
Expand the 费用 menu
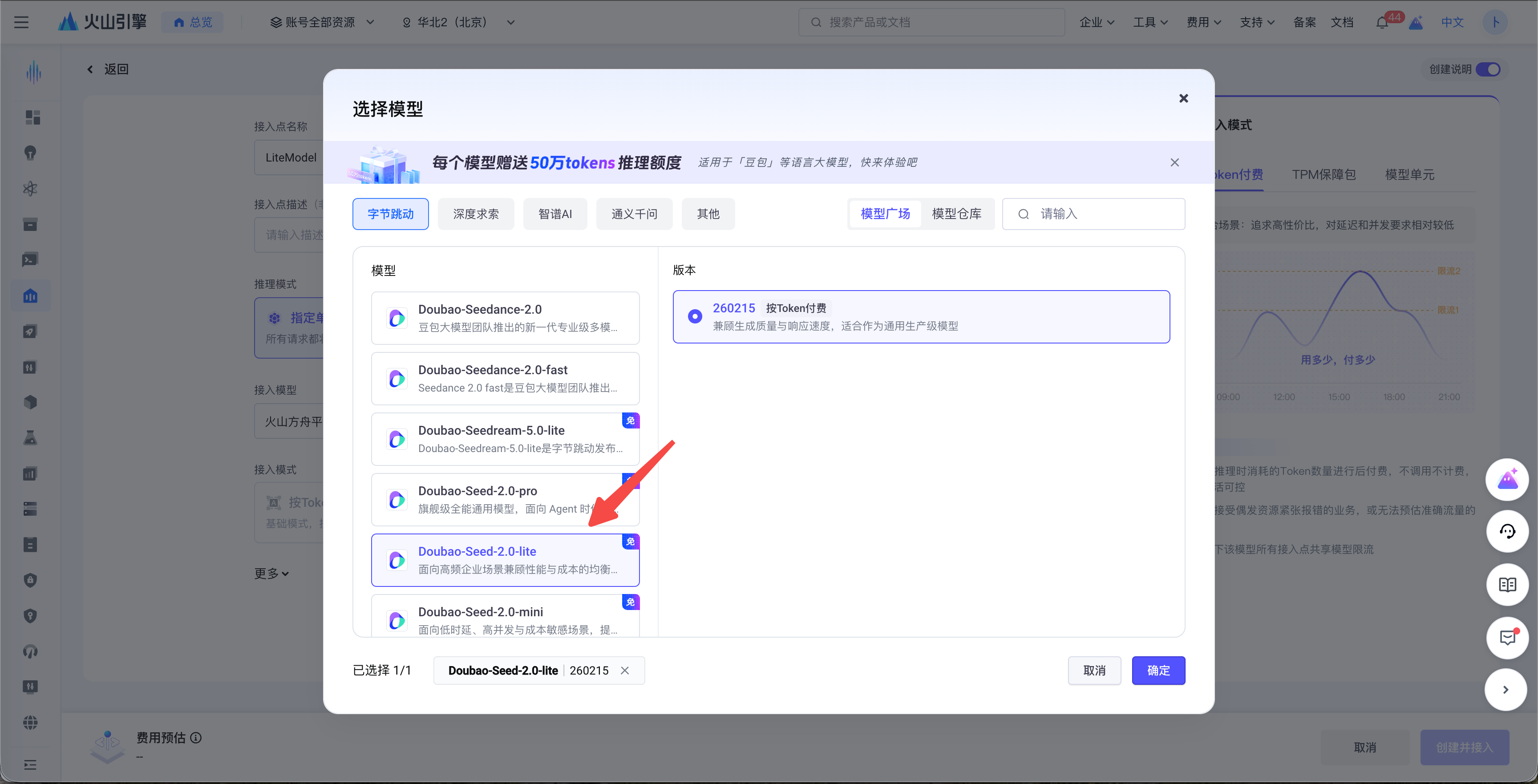[1204, 22]
